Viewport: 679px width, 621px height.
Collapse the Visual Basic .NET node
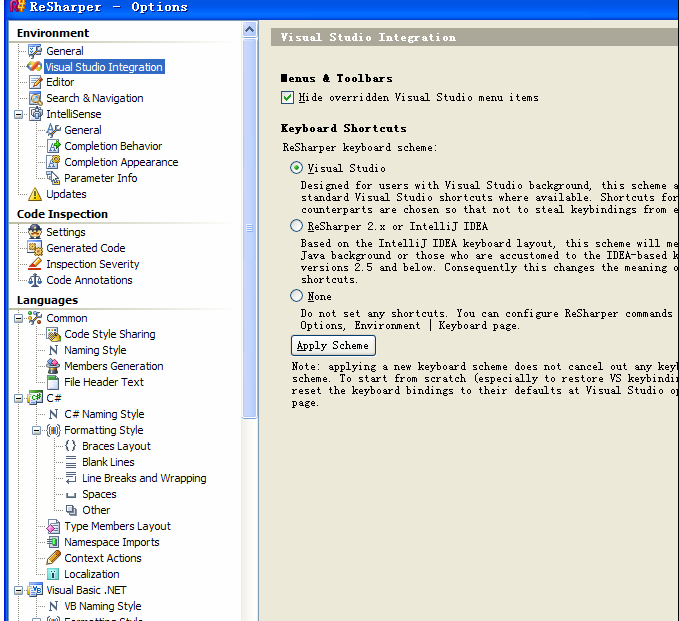[x=19, y=591]
